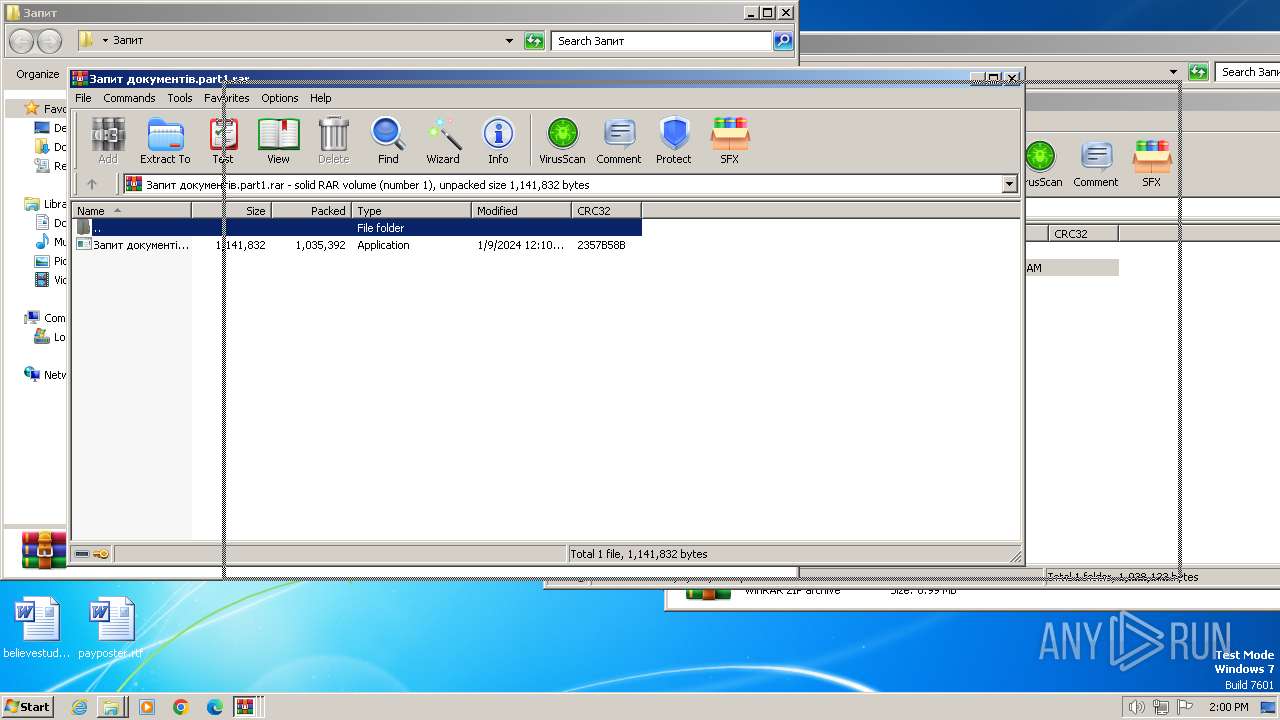This screenshot has width=1280, height=720.
Task: Open Chrome from taskbar
Action: tap(181, 707)
